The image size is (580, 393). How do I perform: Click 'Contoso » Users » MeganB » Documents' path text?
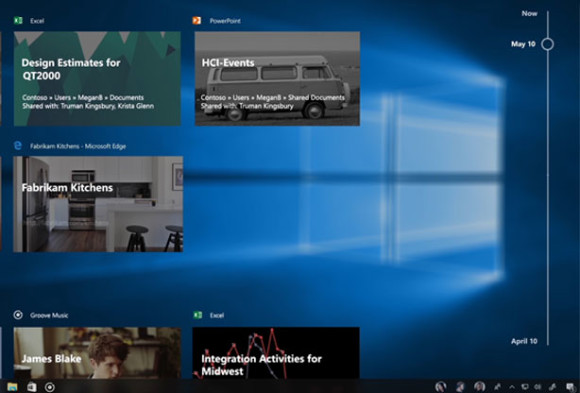[83, 97]
